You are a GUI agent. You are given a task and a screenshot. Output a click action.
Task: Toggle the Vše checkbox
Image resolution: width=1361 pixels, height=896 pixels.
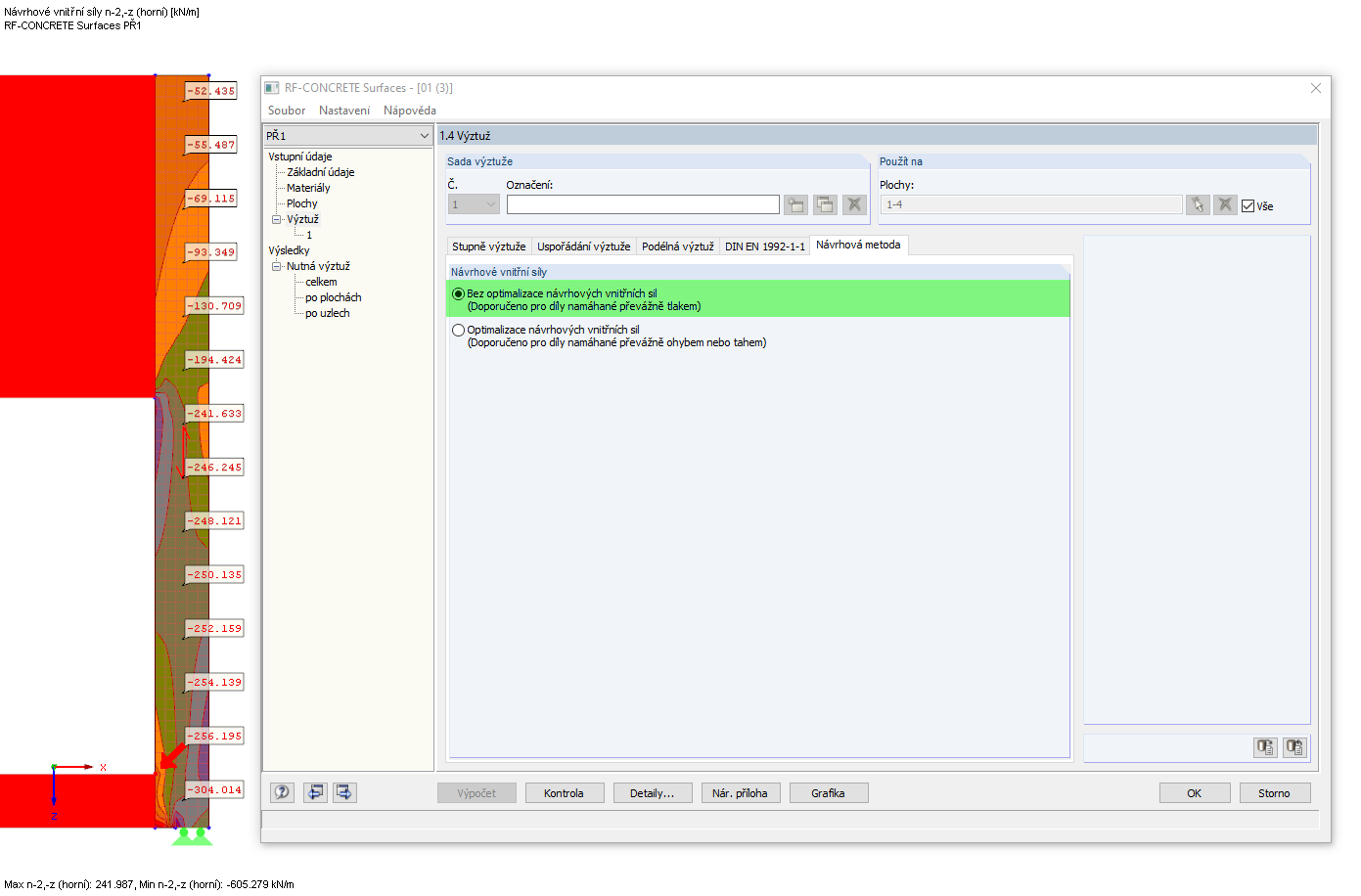(x=1248, y=206)
